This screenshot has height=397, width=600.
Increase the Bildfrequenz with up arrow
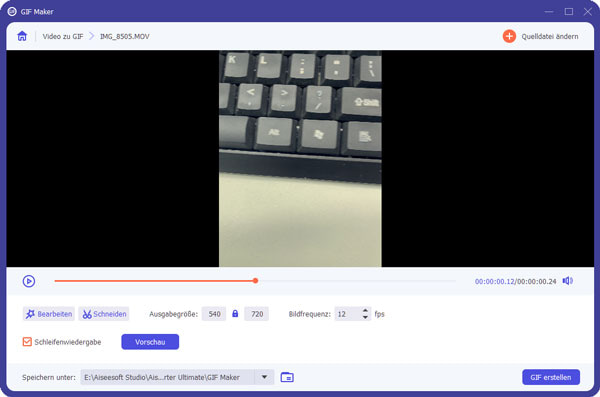pos(365,310)
